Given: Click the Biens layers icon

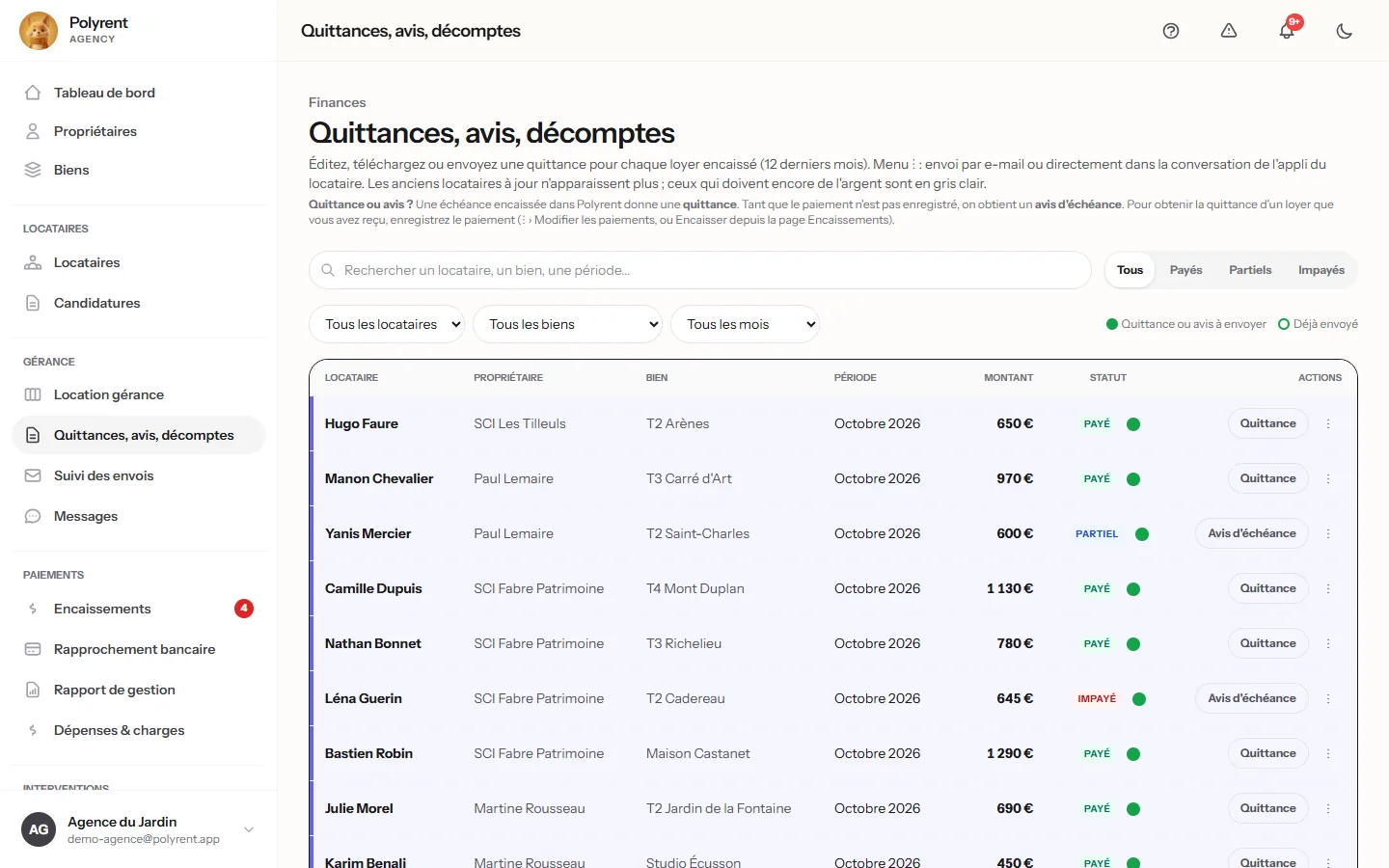Looking at the screenshot, I should coord(33,170).
